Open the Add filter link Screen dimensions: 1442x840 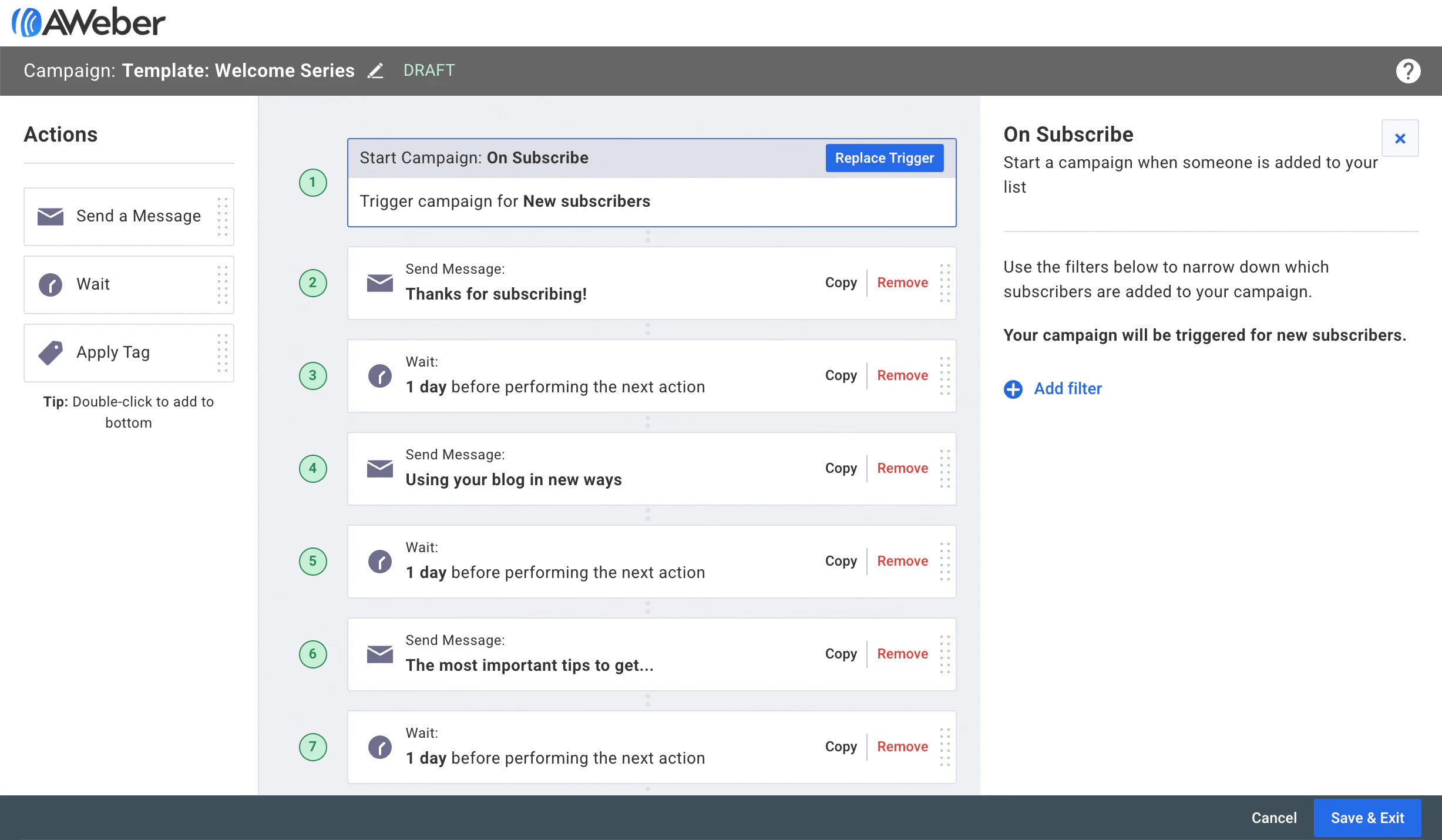pos(1068,389)
